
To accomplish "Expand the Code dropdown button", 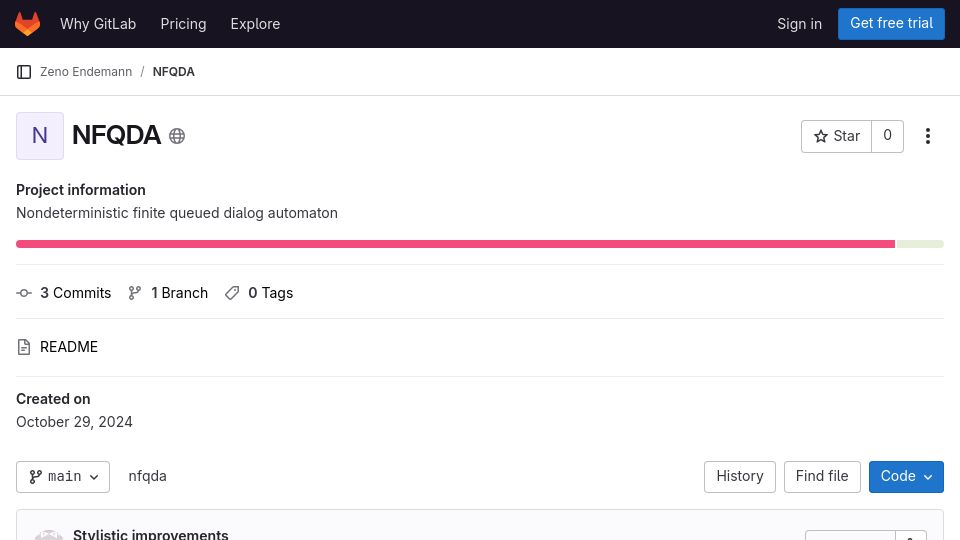I will point(906,477).
